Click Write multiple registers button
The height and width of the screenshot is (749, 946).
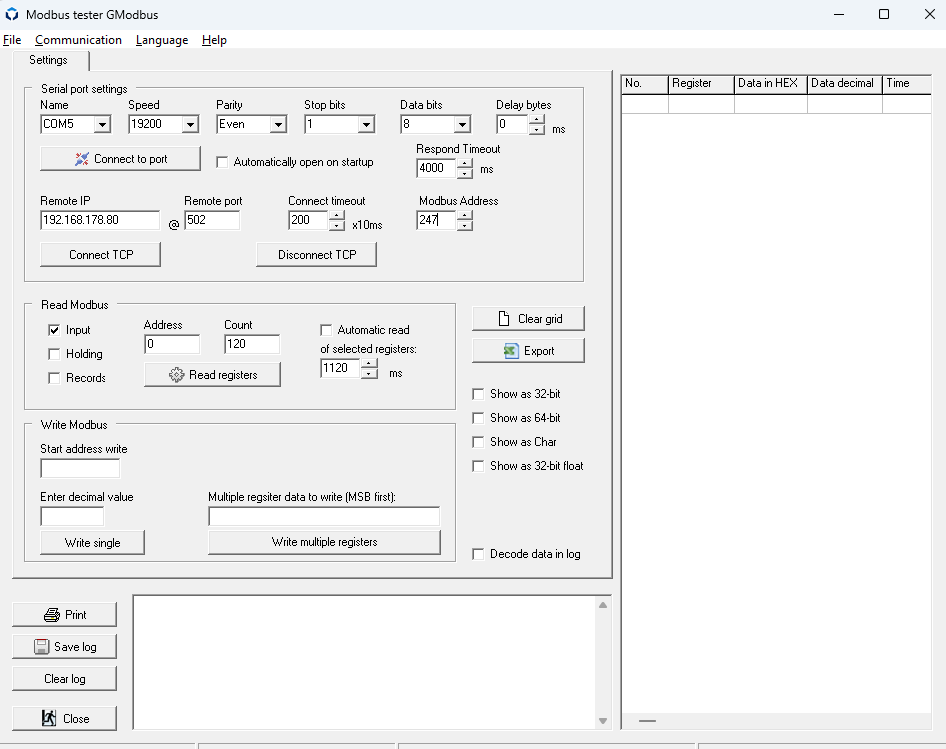pos(324,542)
